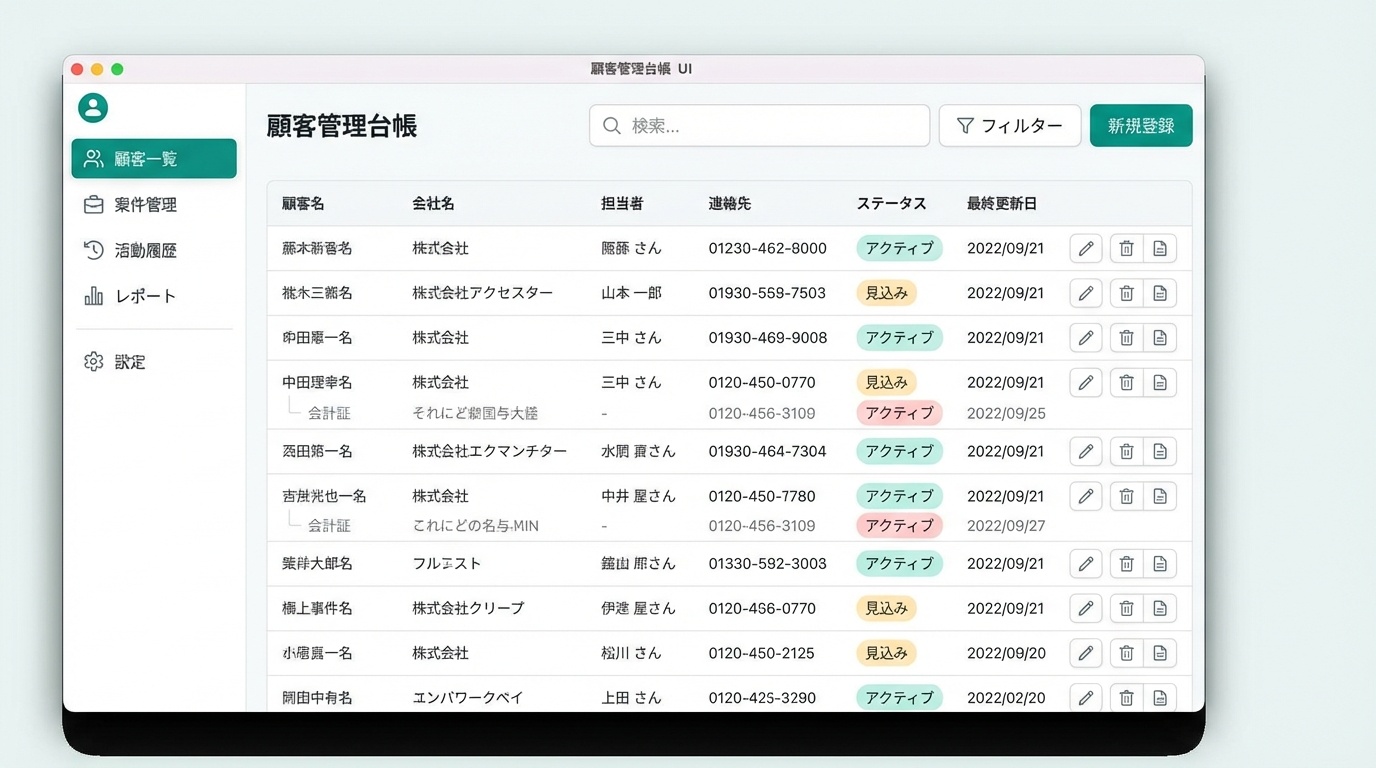Open 活動履歴 from the sidebar

coord(145,251)
